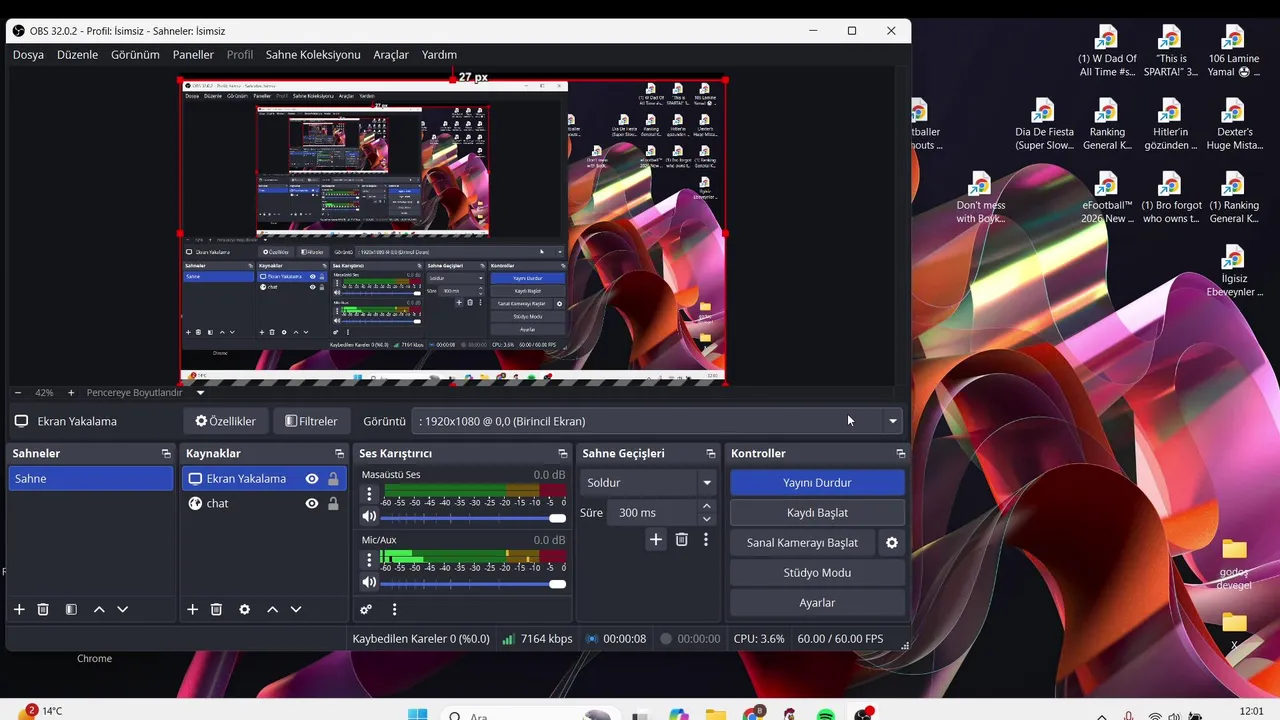Add a new scene with the plus icon in Sahneler
The height and width of the screenshot is (720, 1280).
19,609
